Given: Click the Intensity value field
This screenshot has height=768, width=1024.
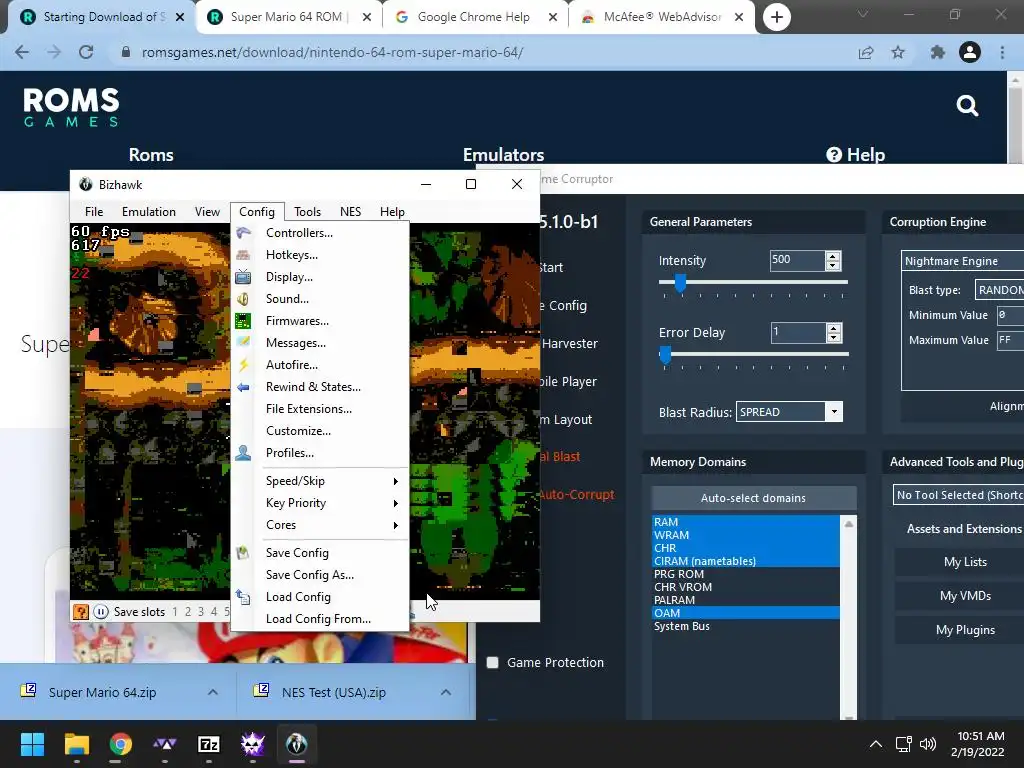Looking at the screenshot, I should [797, 261].
